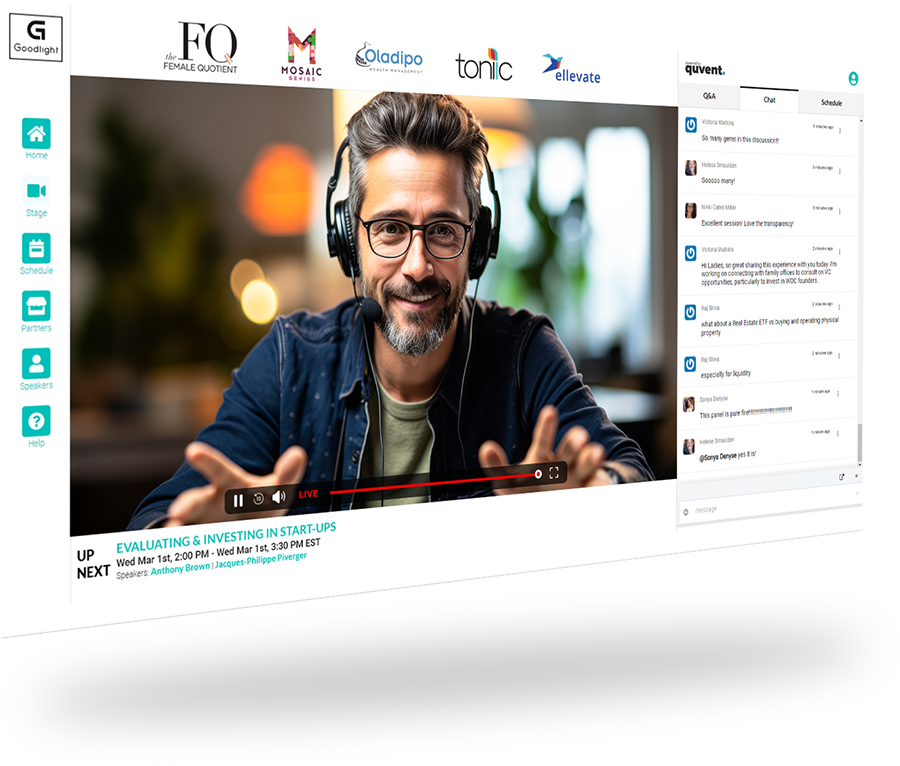Viewport: 900px width, 766px height.
Task: Rewind video by 10 seconds
Action: [x=258, y=498]
